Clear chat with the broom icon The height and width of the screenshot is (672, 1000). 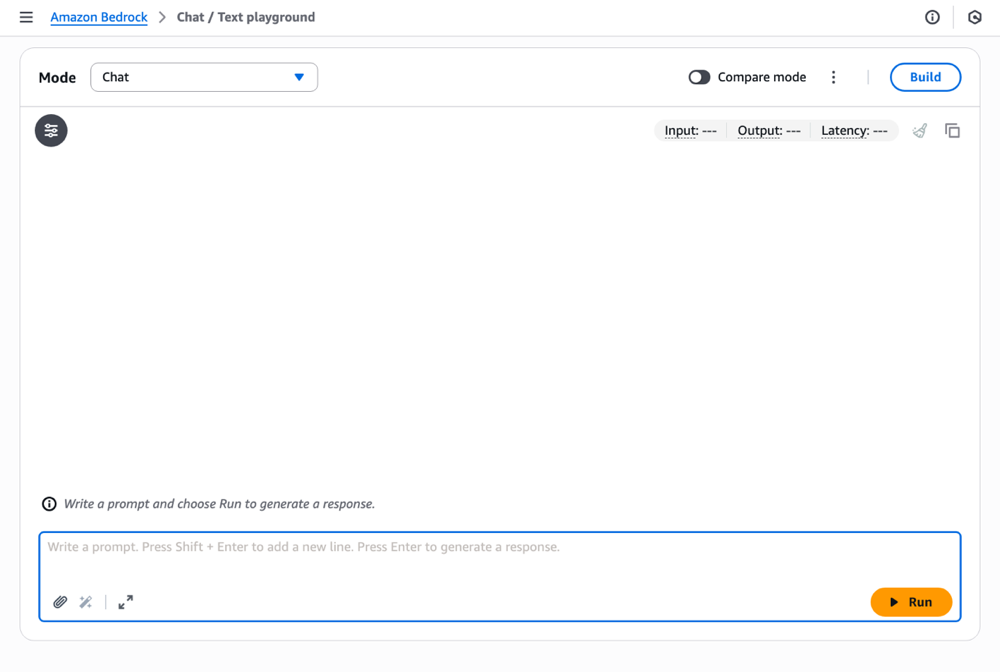920,131
